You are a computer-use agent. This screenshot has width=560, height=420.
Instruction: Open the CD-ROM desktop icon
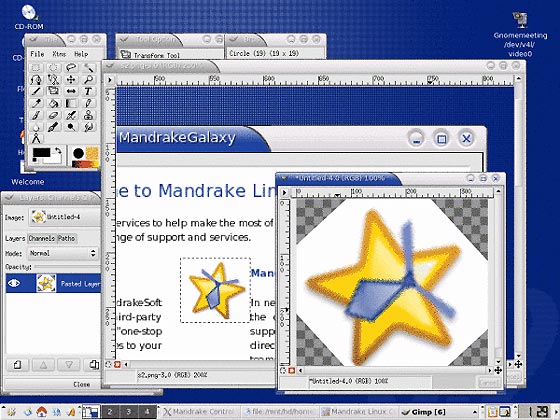(29, 17)
